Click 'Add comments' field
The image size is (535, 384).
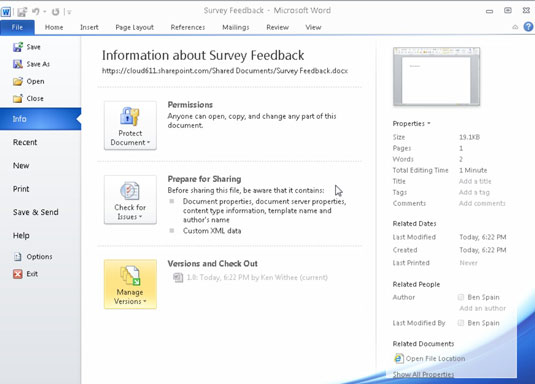[482, 203]
